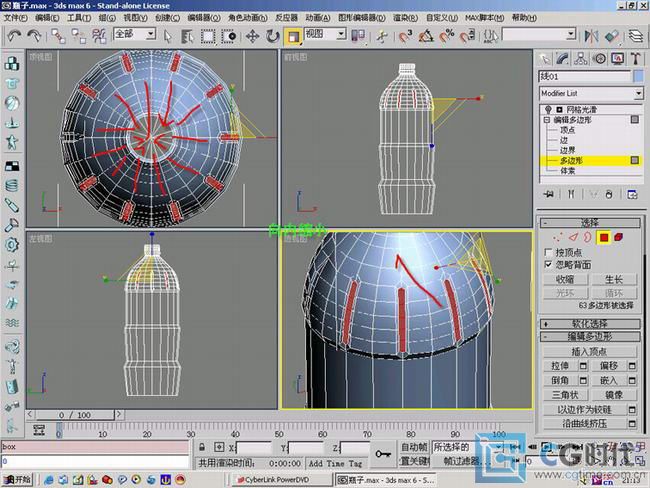The height and width of the screenshot is (488, 650).
Task: Switch to the Modify tab with the arc icon
Action: pos(563,59)
